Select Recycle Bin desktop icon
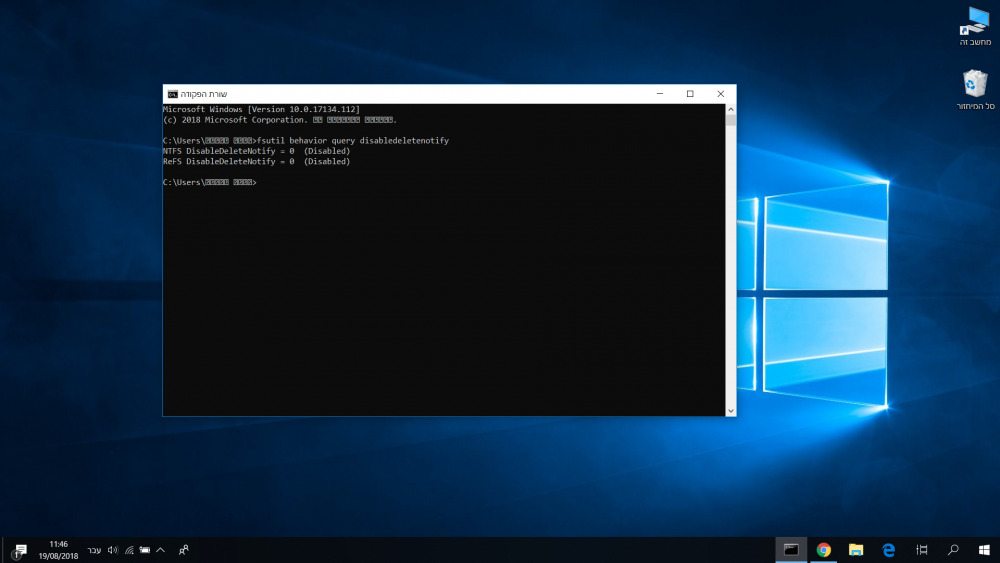The height and width of the screenshot is (563, 1000). 975,90
